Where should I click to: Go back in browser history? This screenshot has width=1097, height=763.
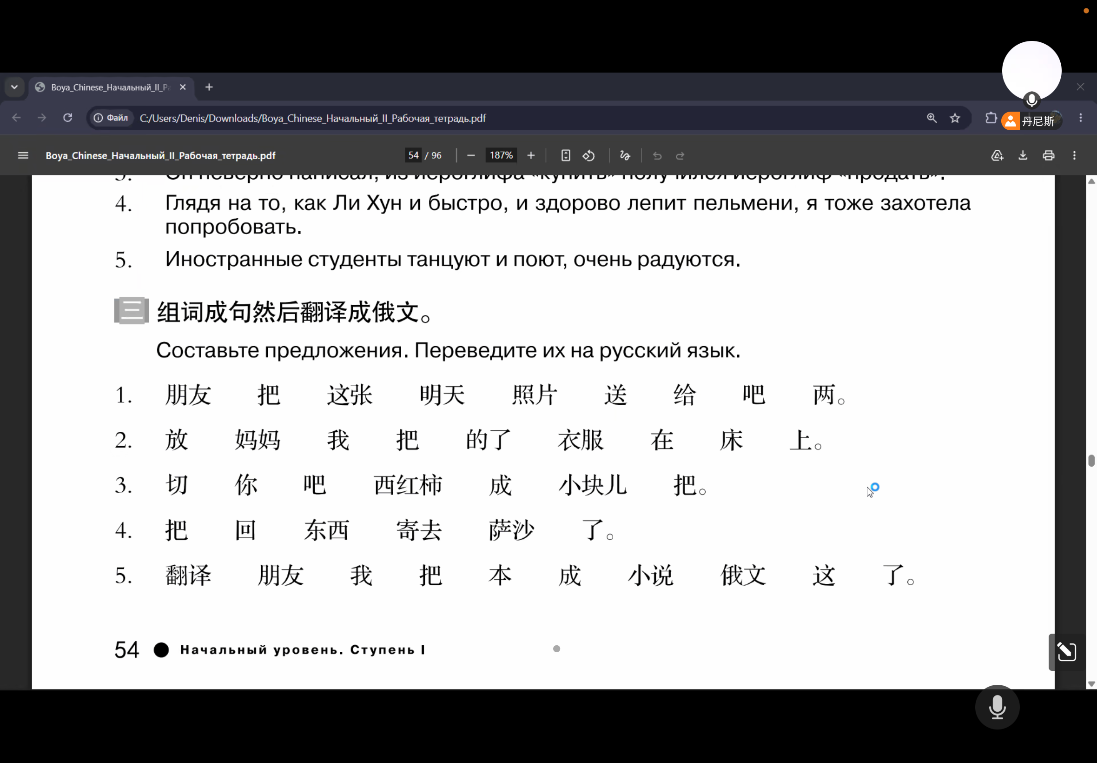17,117
